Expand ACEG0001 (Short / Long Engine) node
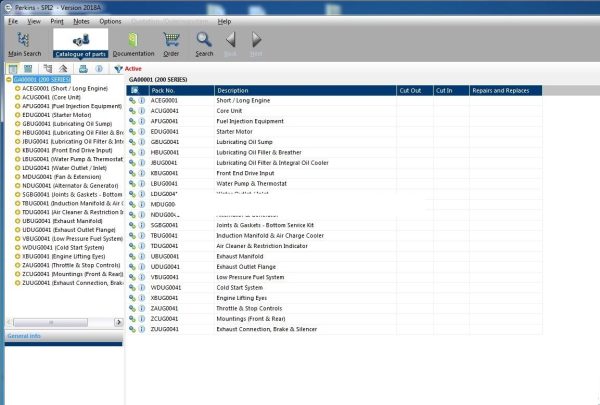This screenshot has width=600, height=405. click(x=17, y=88)
